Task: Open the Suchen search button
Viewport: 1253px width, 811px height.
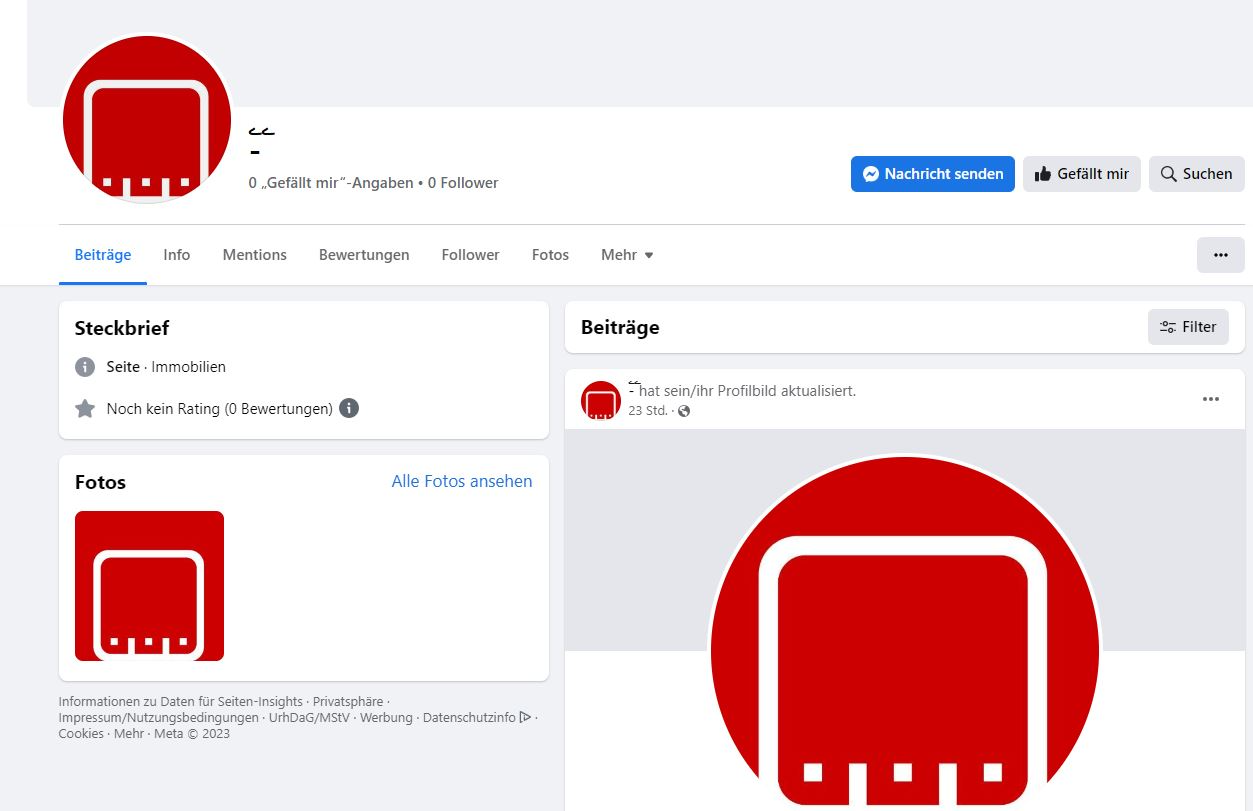Action: (x=1196, y=174)
